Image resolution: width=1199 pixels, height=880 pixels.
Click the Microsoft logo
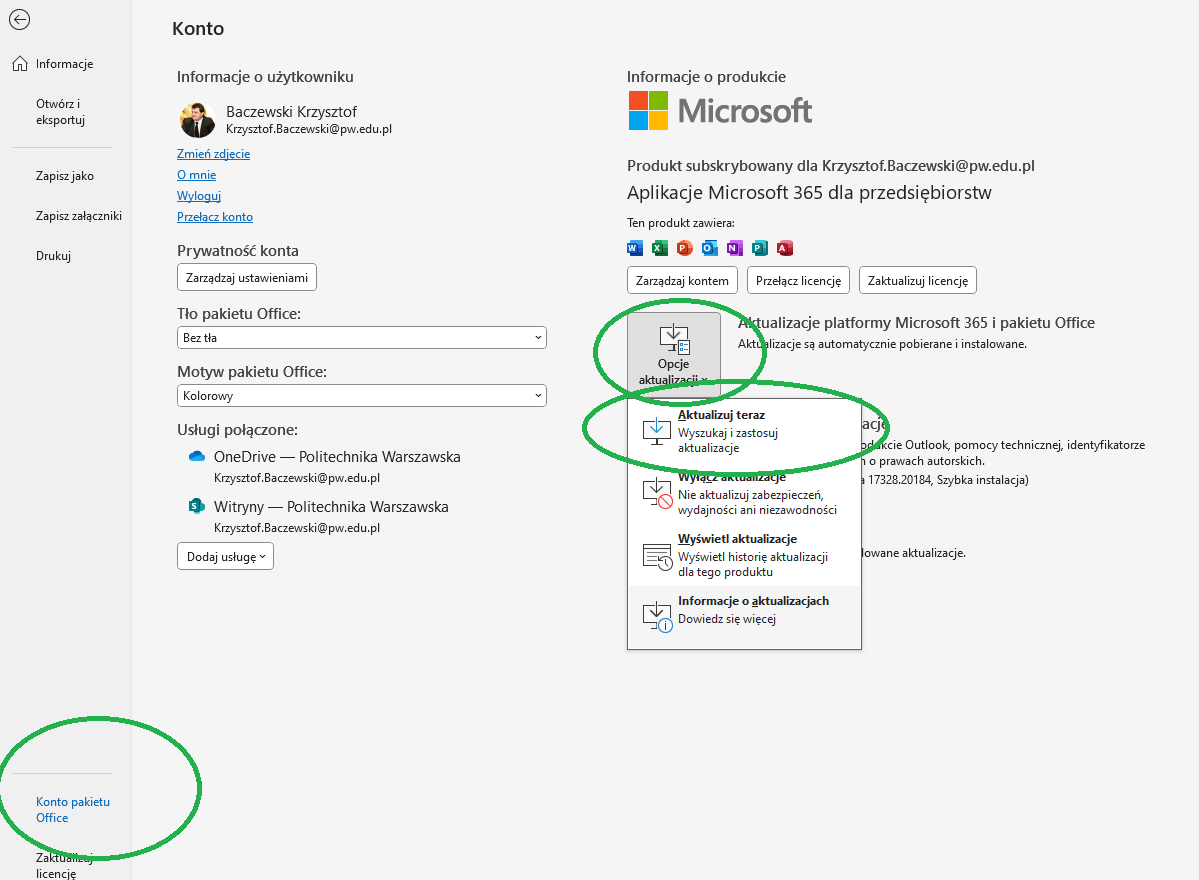720,111
